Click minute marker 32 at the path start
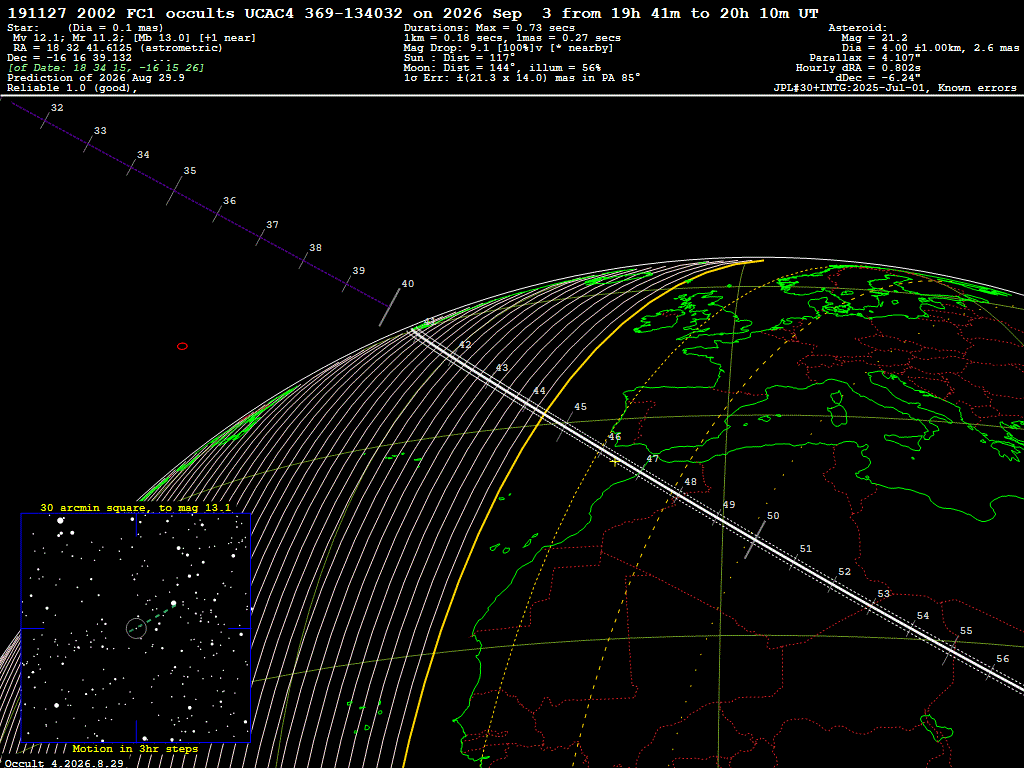Image resolution: width=1024 pixels, height=768 pixels. coord(57,107)
